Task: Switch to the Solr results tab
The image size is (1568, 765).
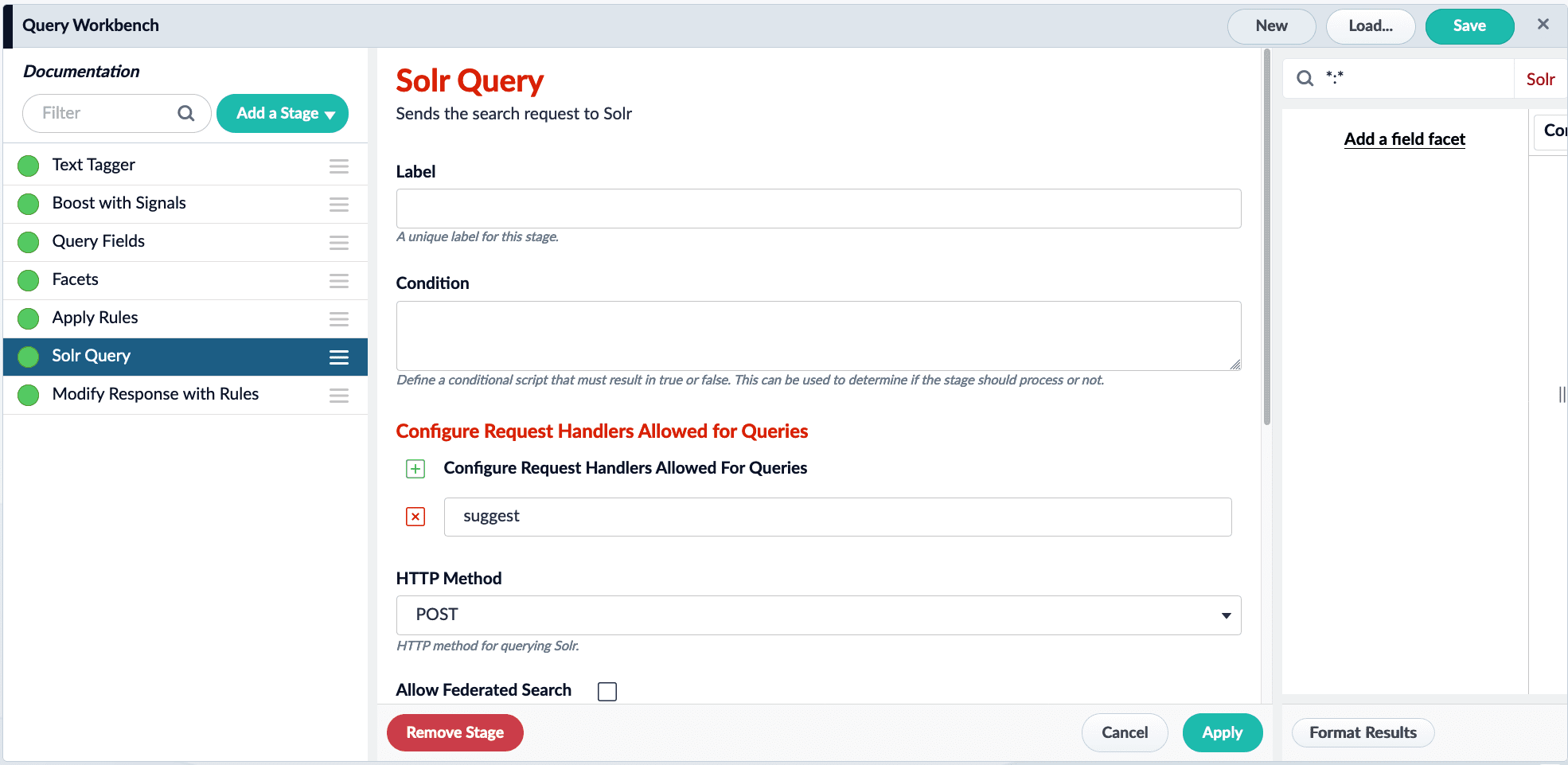Action: tap(1541, 79)
